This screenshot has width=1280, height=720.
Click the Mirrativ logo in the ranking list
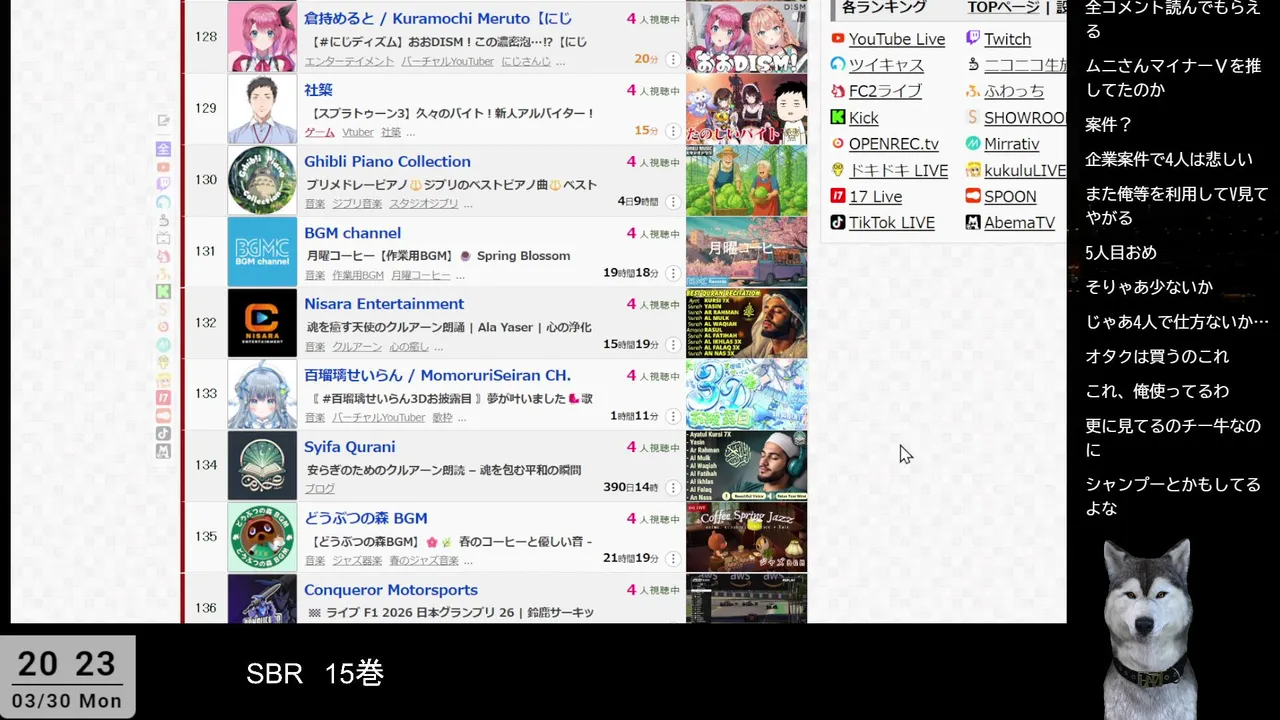973,144
